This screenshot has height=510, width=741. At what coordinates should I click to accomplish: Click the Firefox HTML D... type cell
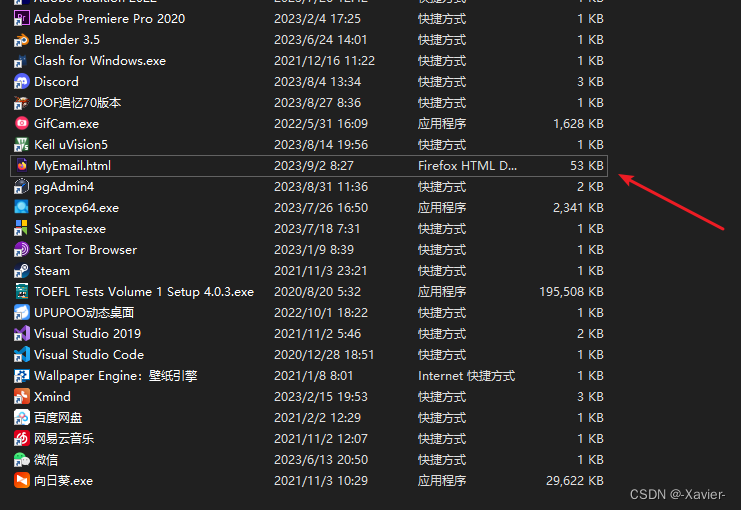pos(467,166)
